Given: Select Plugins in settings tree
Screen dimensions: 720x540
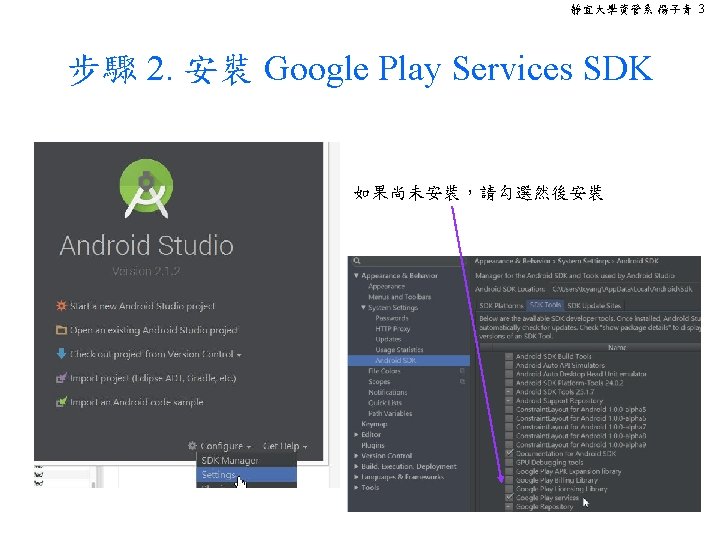Looking at the screenshot, I should [372, 445].
